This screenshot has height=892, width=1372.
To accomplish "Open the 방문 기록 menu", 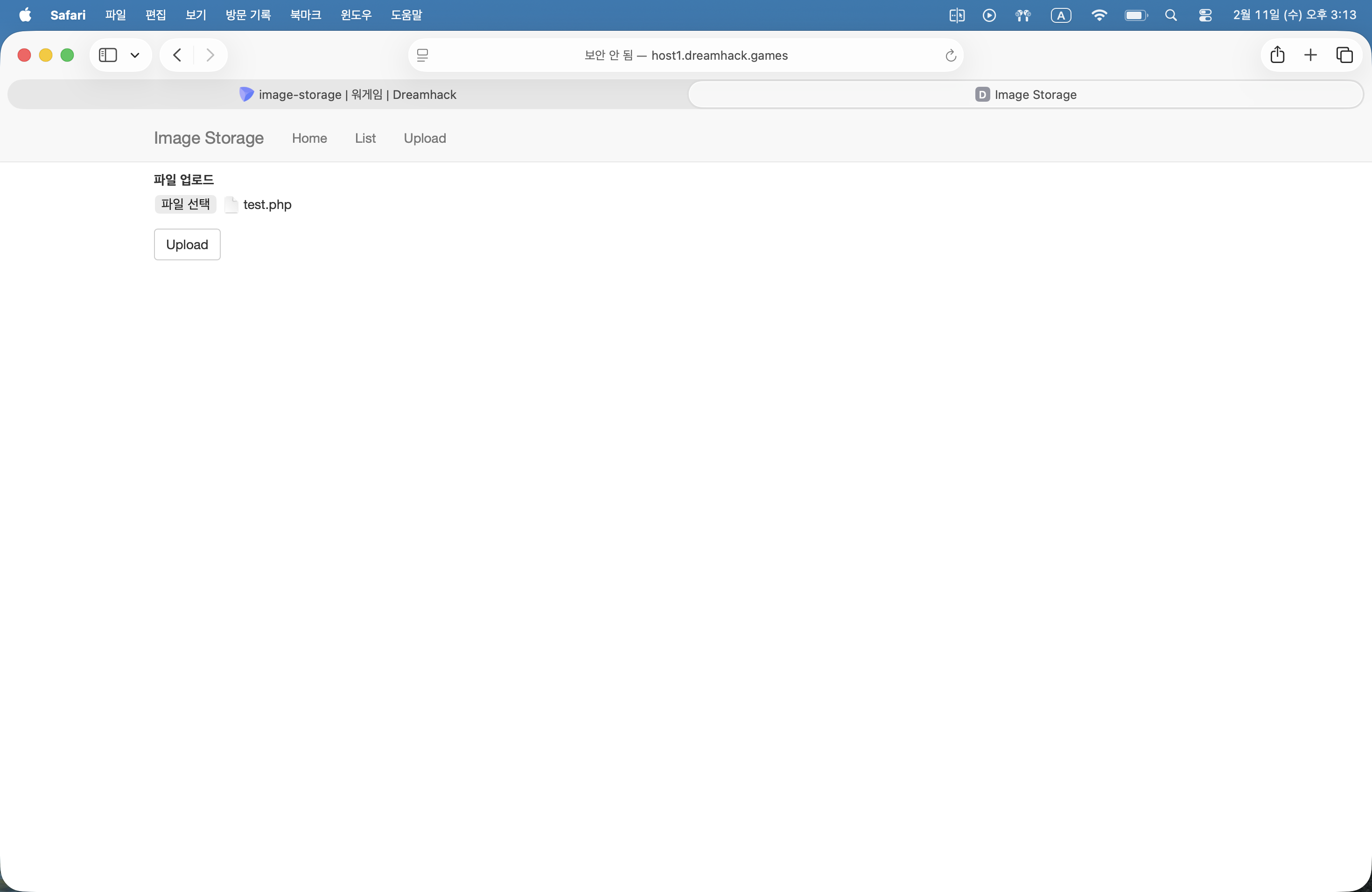I will point(248,15).
